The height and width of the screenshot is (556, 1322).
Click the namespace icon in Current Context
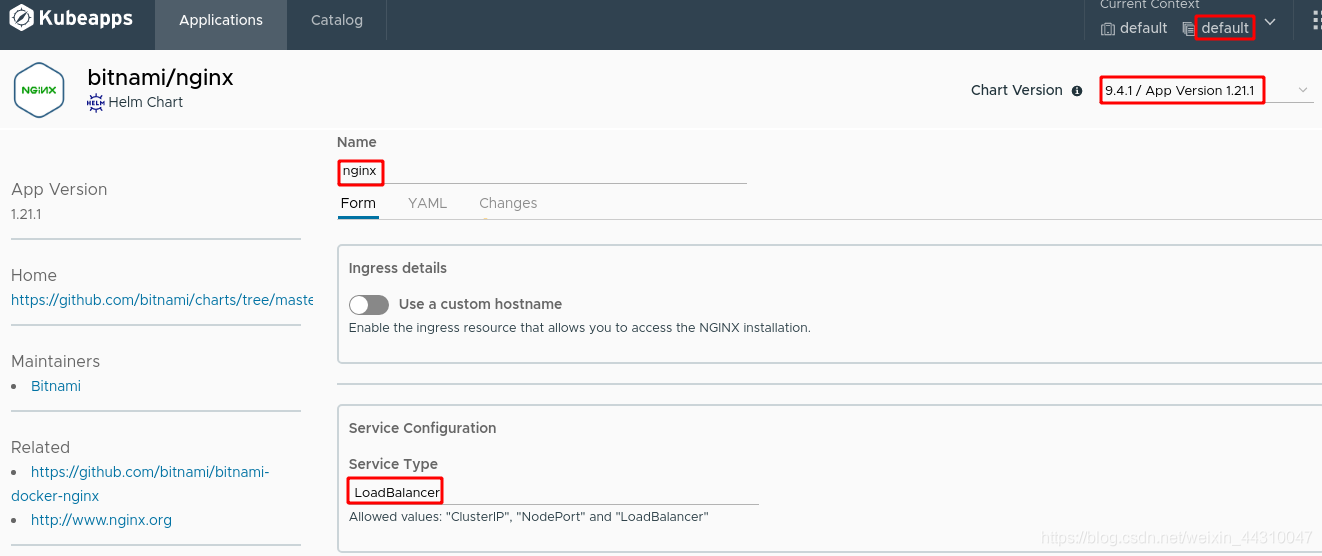1187,28
